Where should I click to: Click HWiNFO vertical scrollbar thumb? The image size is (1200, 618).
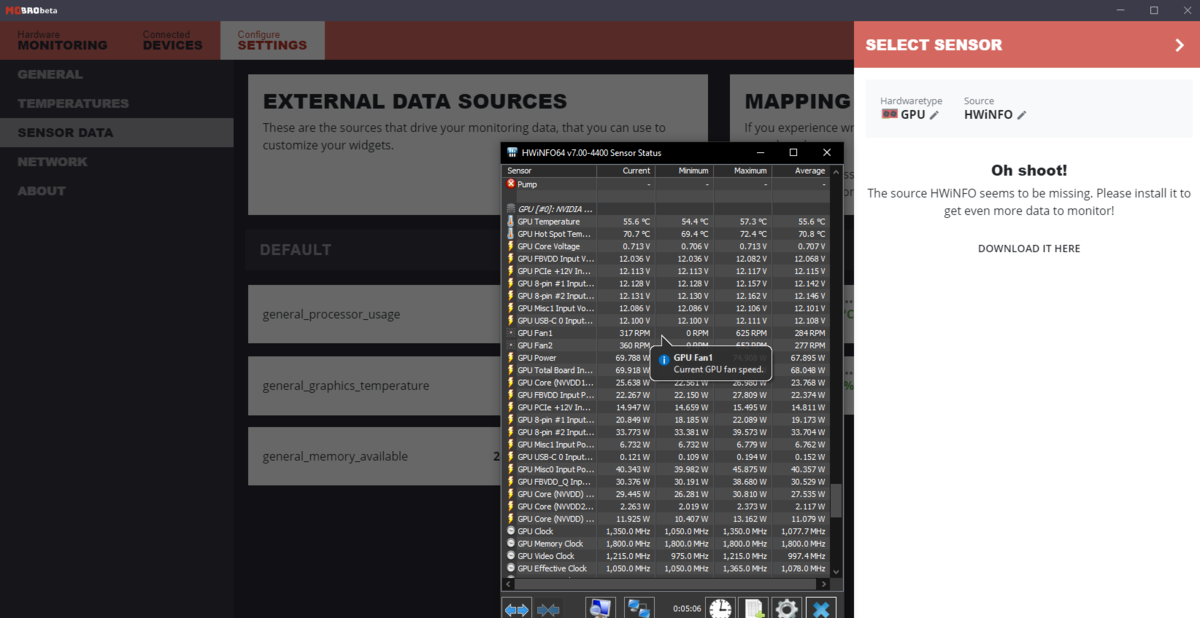[x=836, y=501]
